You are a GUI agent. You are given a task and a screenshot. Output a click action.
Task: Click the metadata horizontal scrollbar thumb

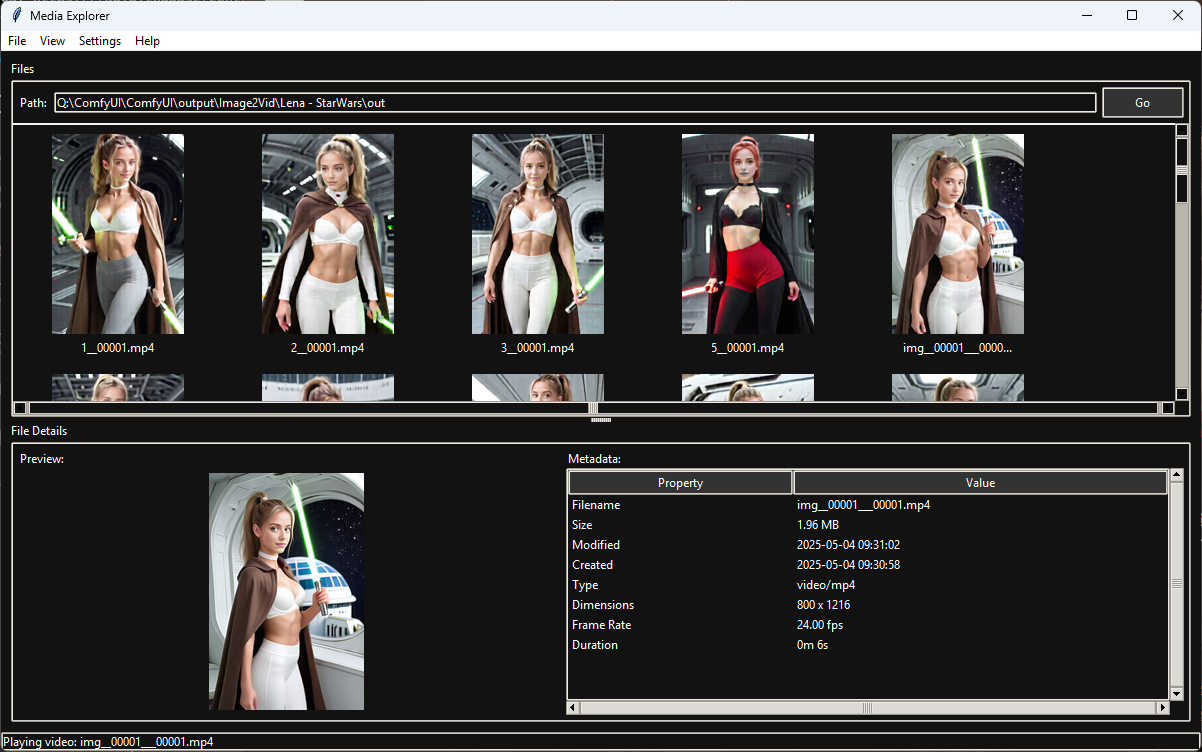(x=867, y=707)
